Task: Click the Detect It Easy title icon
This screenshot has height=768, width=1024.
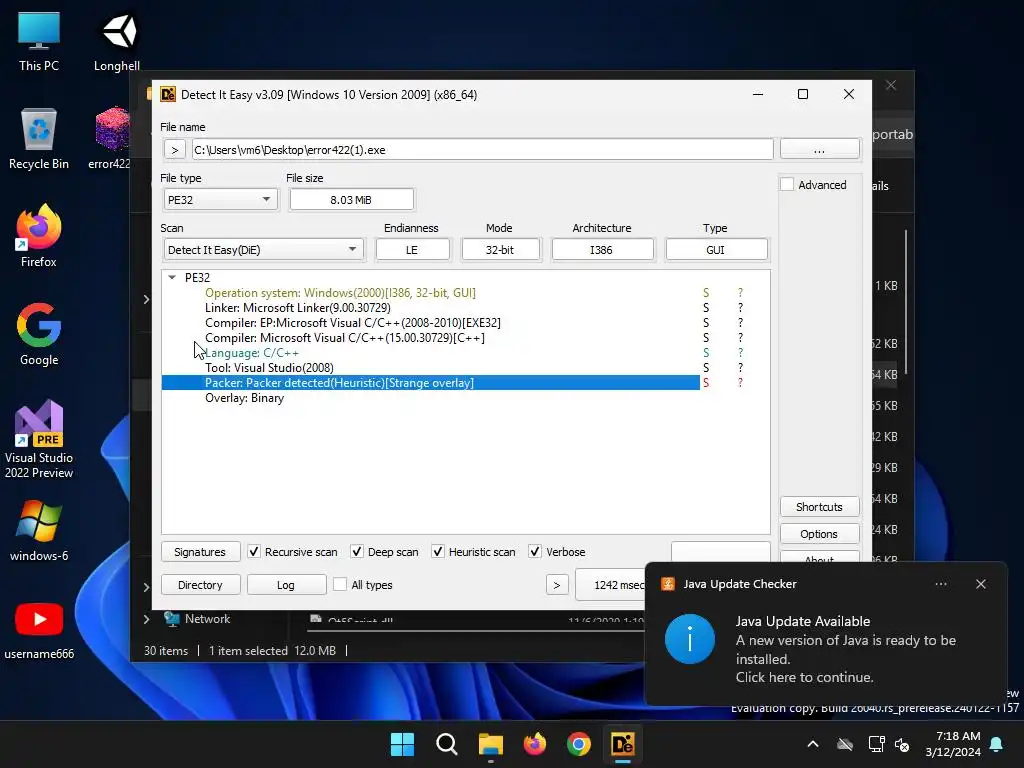Action: coord(168,95)
